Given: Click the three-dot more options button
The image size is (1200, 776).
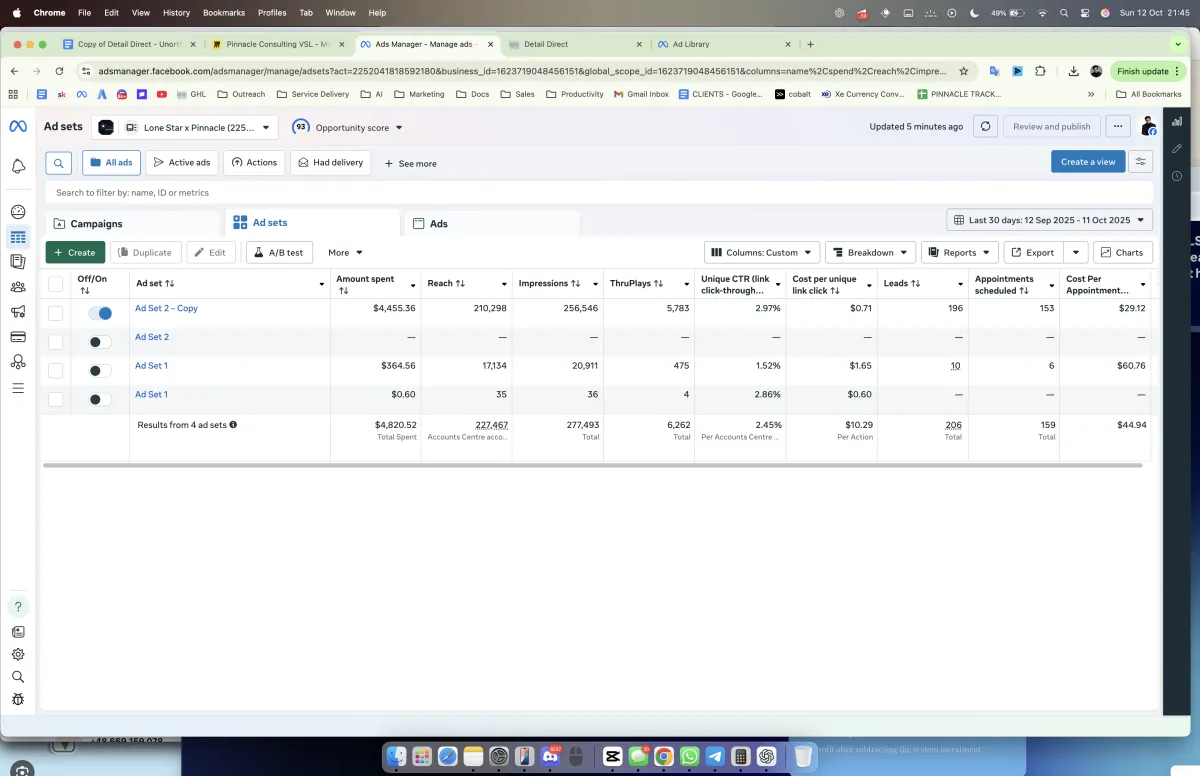Looking at the screenshot, I should [1118, 127].
